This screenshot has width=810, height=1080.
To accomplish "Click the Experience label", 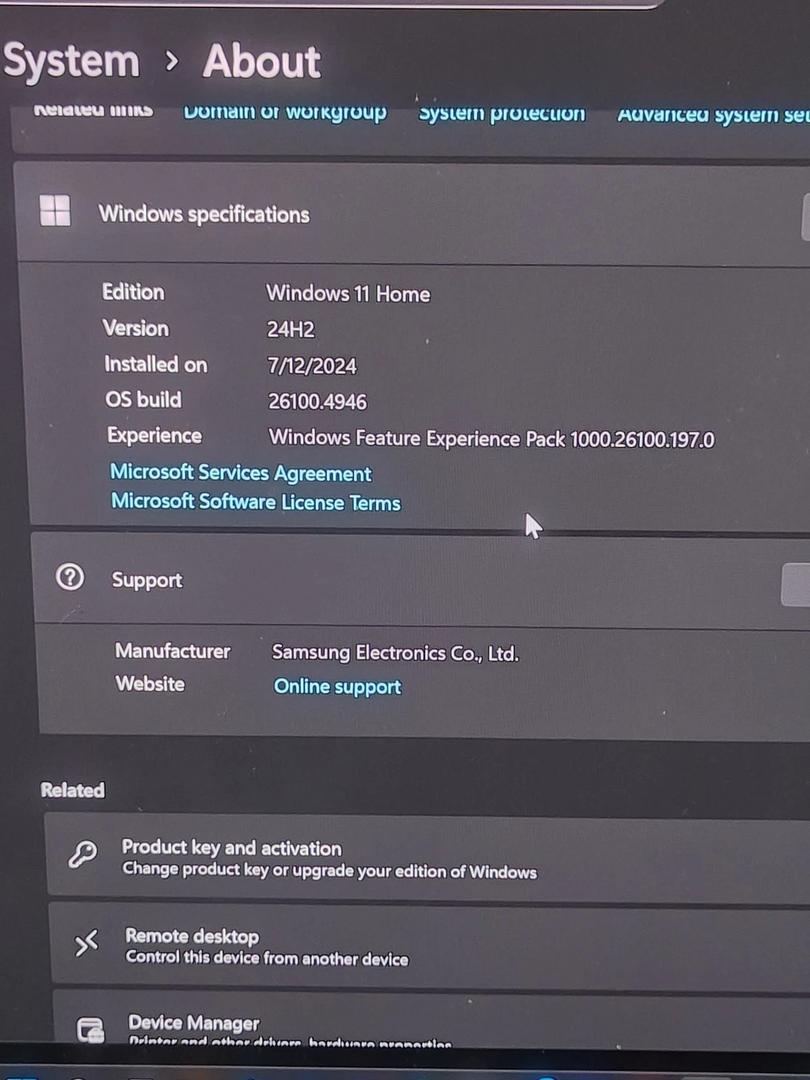I will point(154,435).
